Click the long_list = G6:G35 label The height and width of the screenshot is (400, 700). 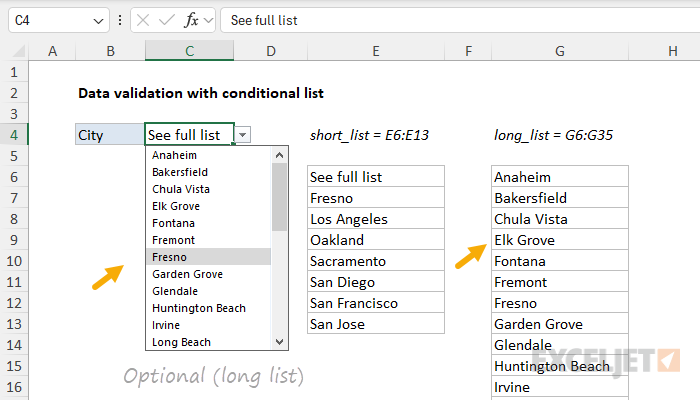point(553,135)
